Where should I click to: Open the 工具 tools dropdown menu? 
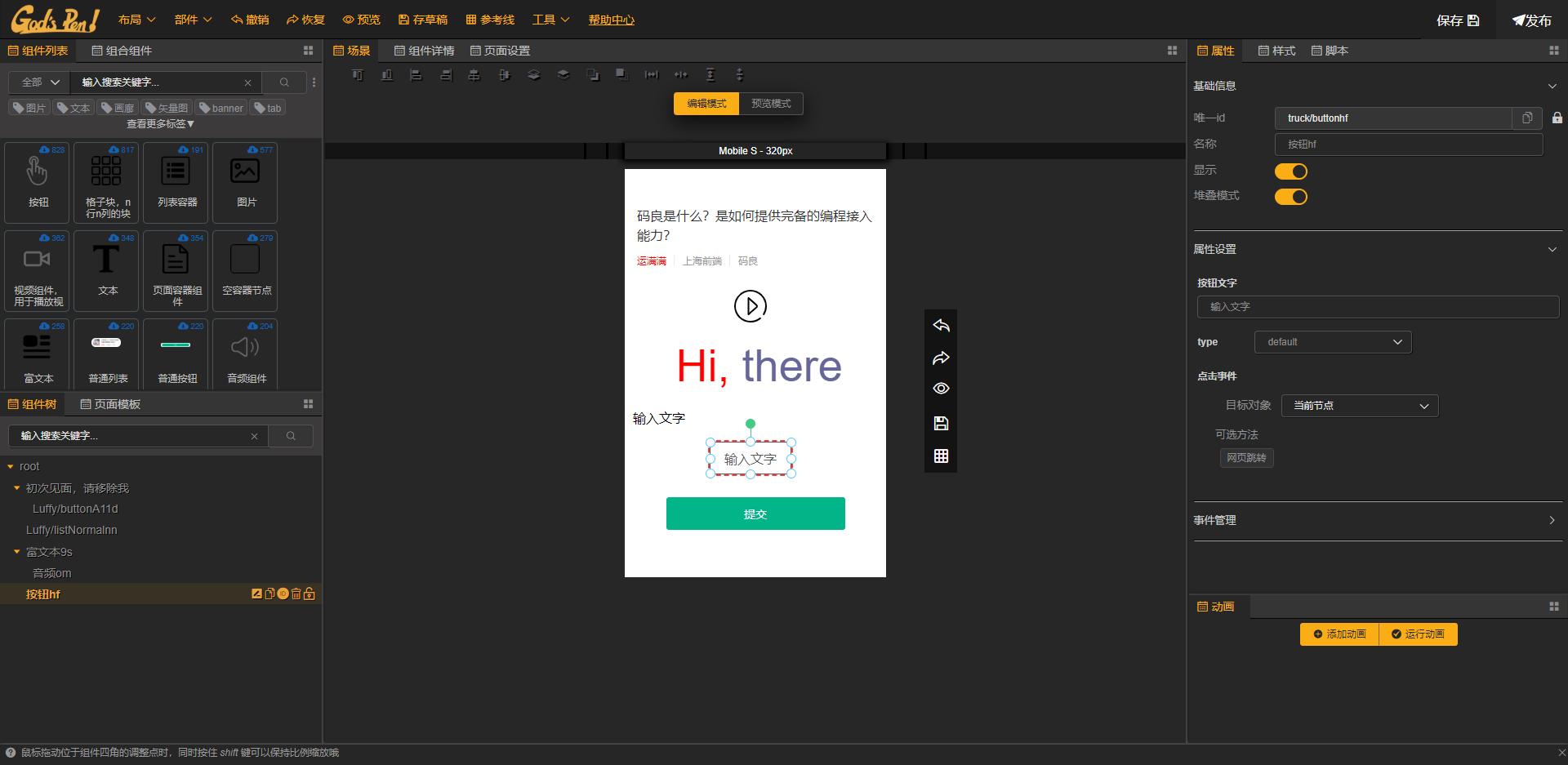pos(550,20)
